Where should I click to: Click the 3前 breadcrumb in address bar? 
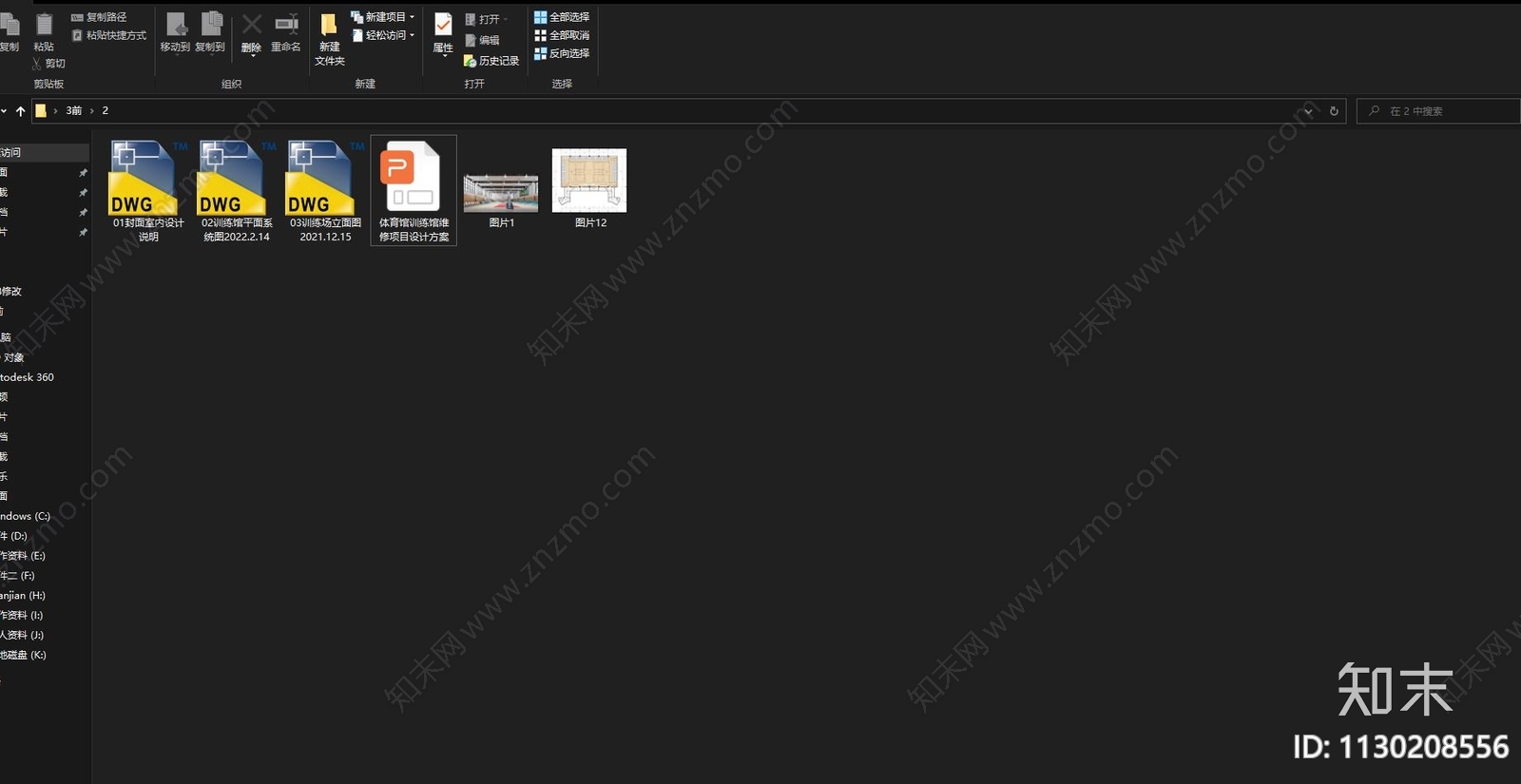tap(74, 111)
